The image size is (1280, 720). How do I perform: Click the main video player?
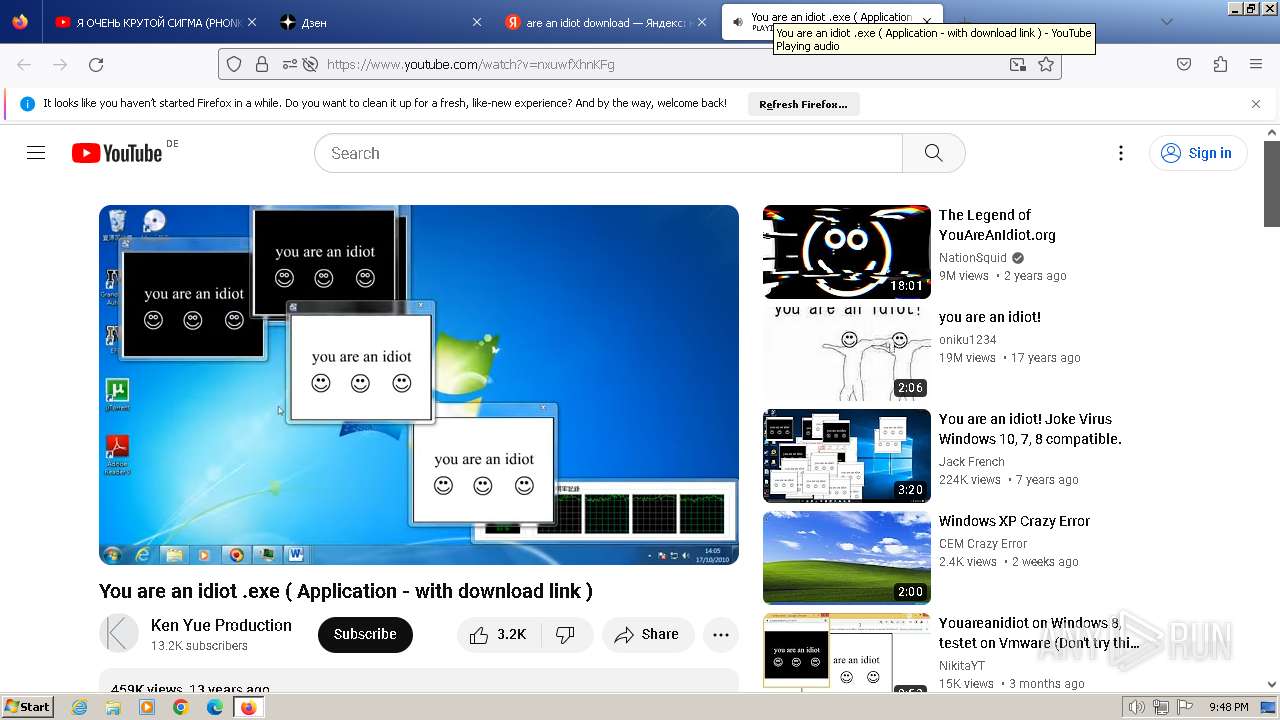point(419,385)
